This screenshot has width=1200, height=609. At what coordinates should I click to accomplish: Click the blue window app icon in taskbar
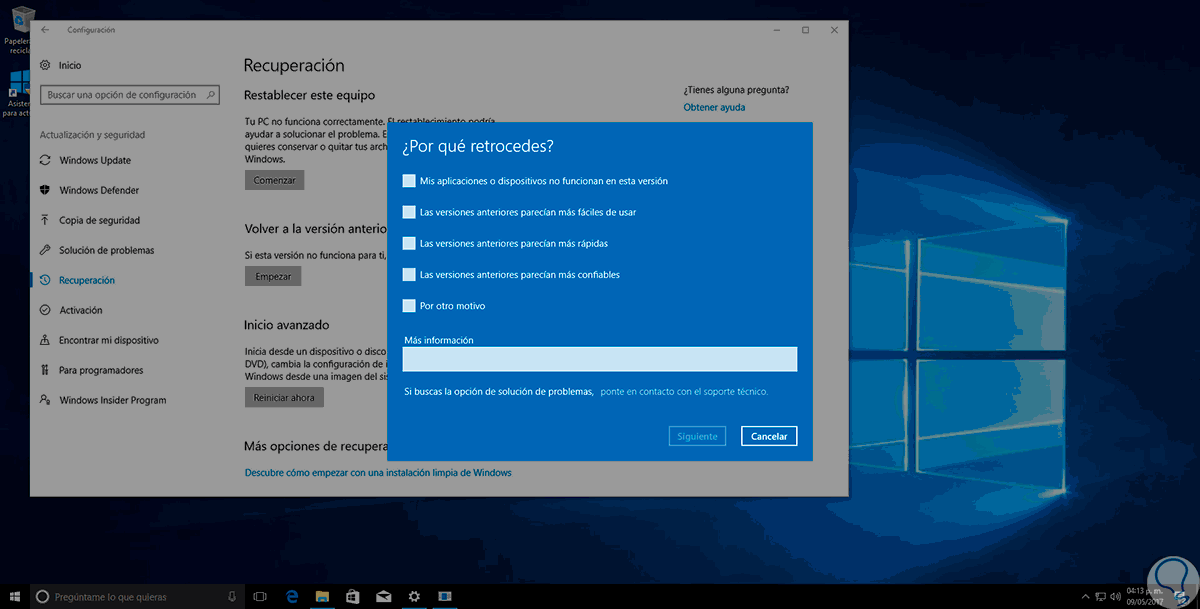point(445,596)
